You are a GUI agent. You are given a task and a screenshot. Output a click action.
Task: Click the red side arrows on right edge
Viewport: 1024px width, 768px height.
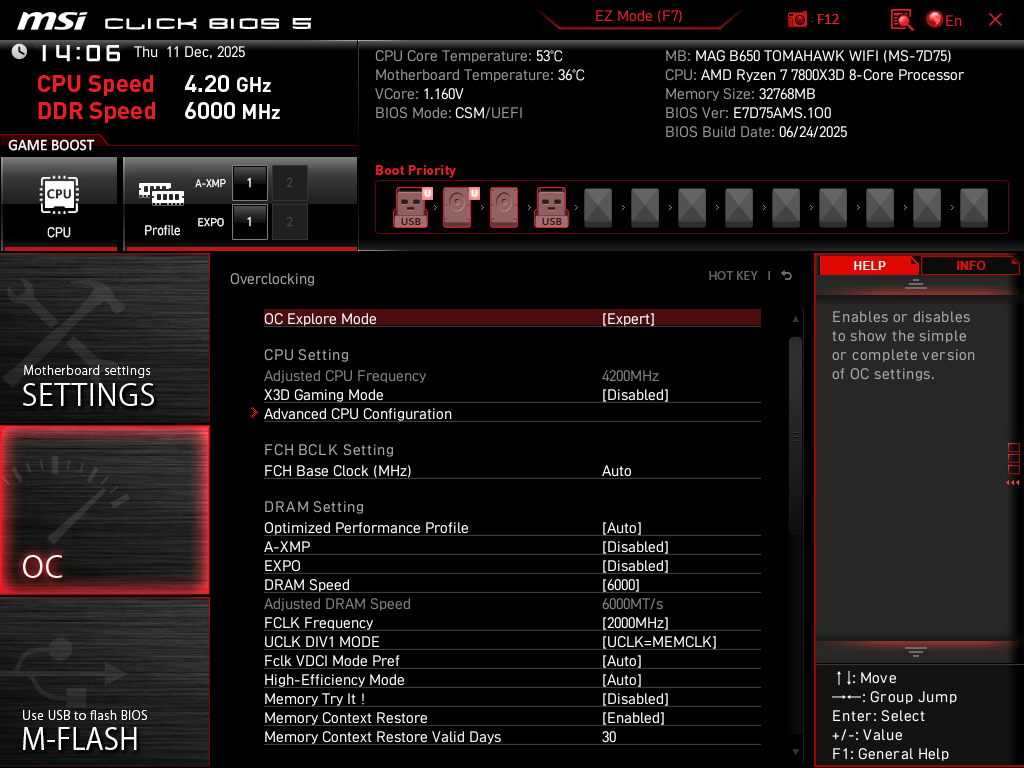click(x=1012, y=483)
